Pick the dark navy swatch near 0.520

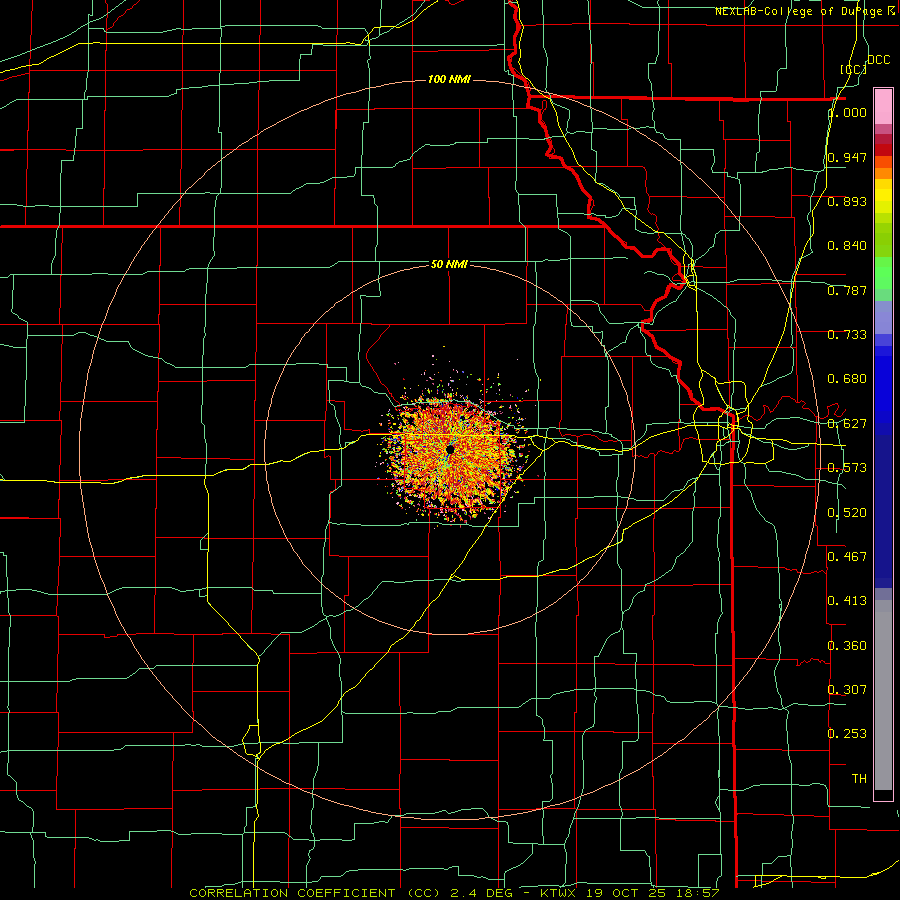pos(883,511)
